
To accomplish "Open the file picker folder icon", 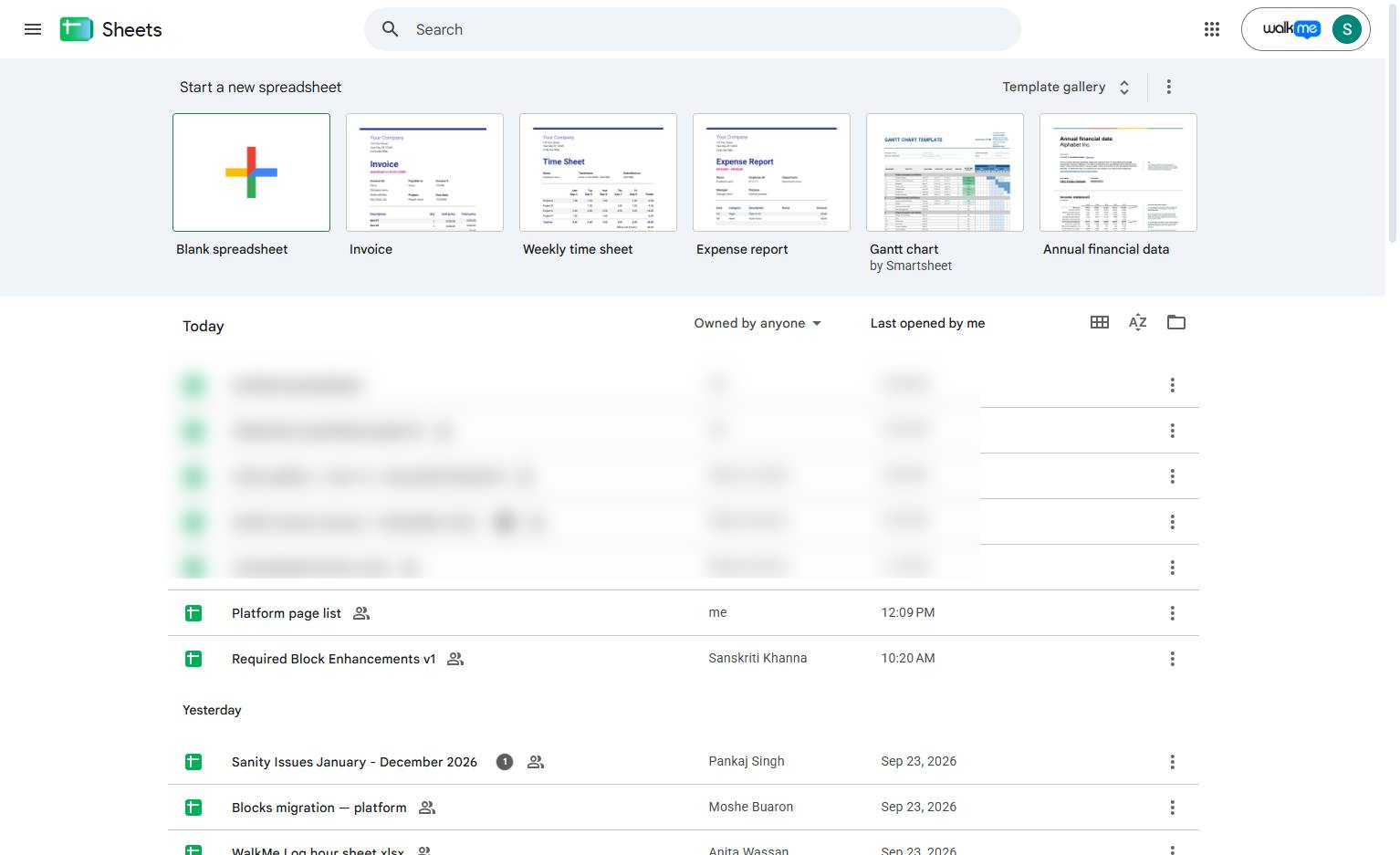I will pos(1176,322).
